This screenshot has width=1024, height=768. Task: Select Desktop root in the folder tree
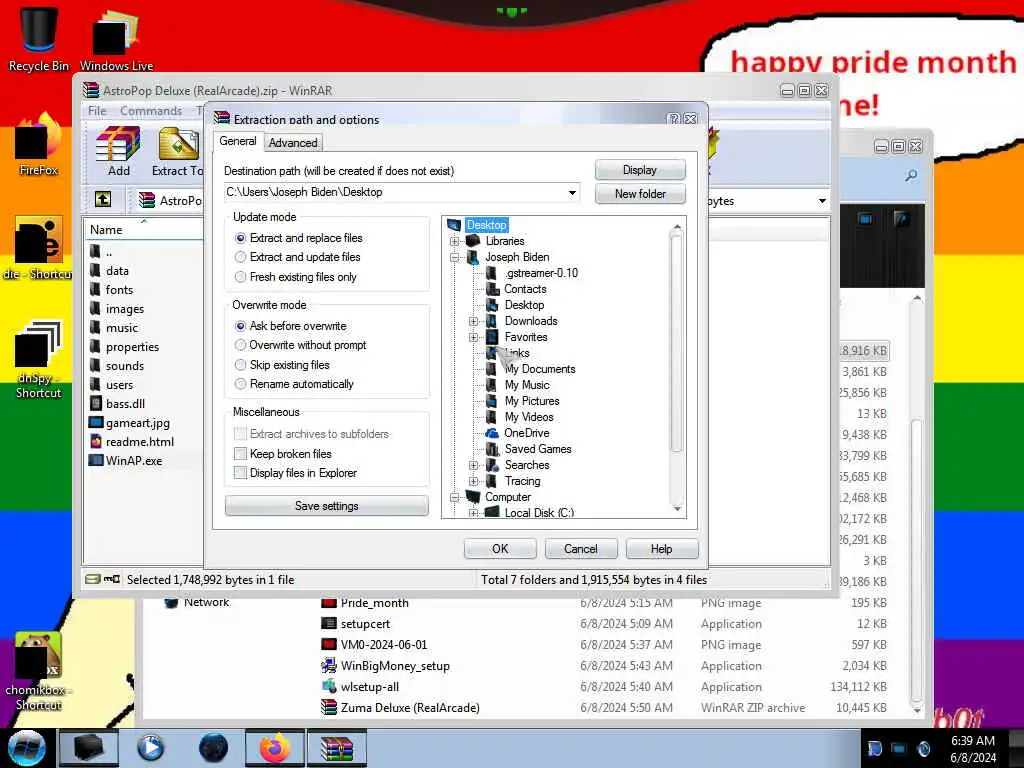pyautogui.click(x=486, y=225)
